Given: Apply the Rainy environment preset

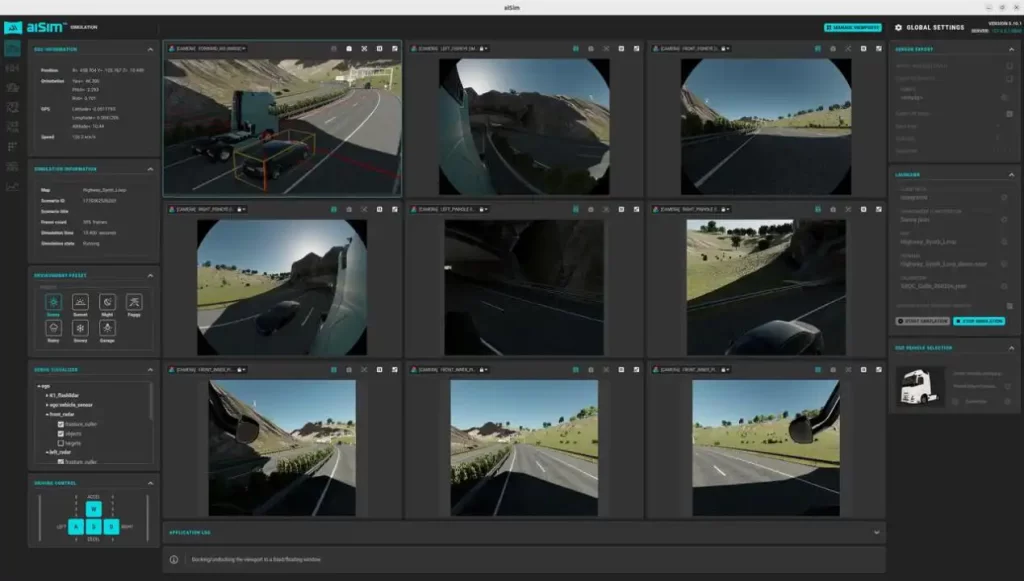Looking at the screenshot, I should point(53,329).
